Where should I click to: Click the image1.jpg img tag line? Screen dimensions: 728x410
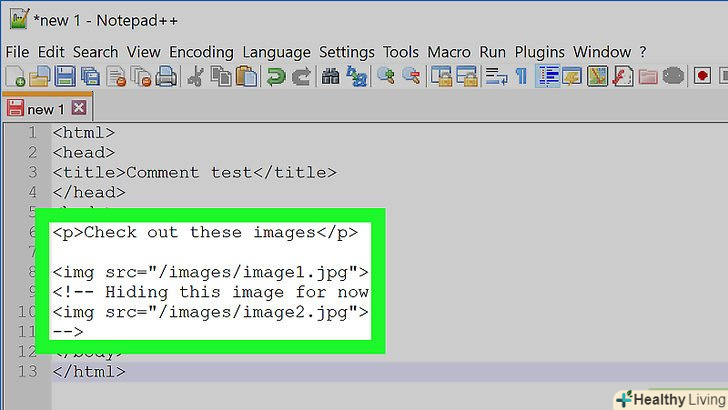pyautogui.click(x=210, y=272)
